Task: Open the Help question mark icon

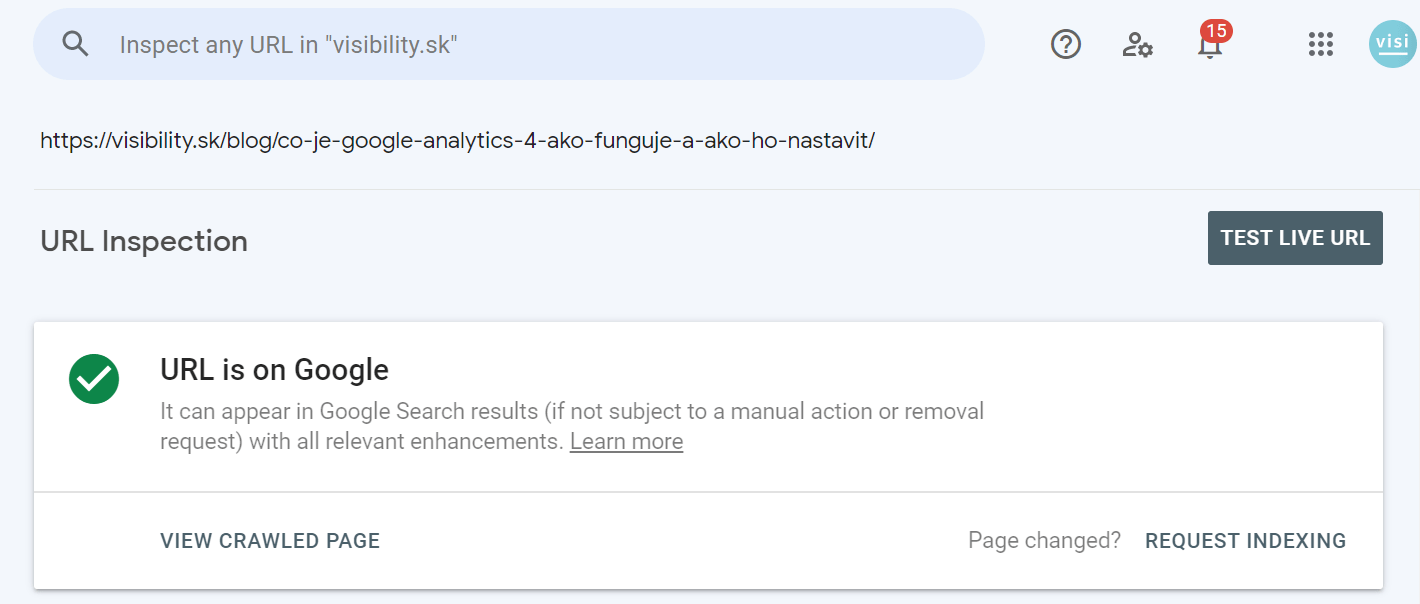Action: tap(1066, 44)
